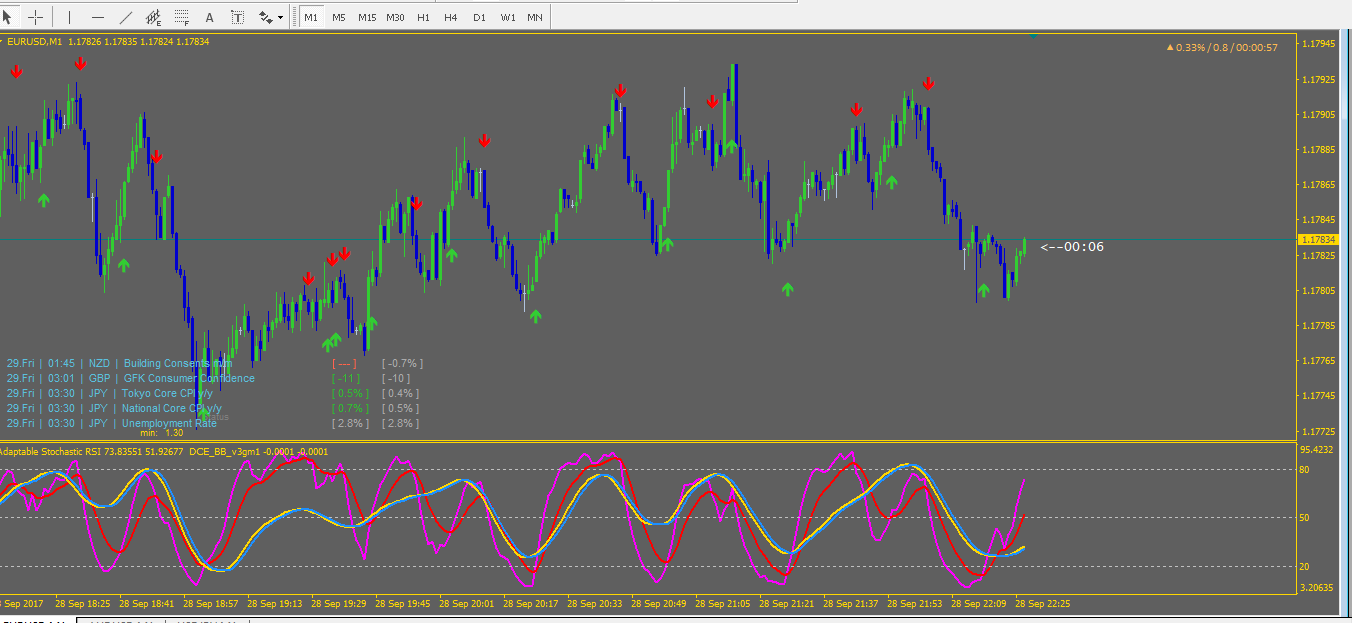The width and height of the screenshot is (1352, 623).
Task: Click the equidistant channel tool
Action: coord(153,17)
